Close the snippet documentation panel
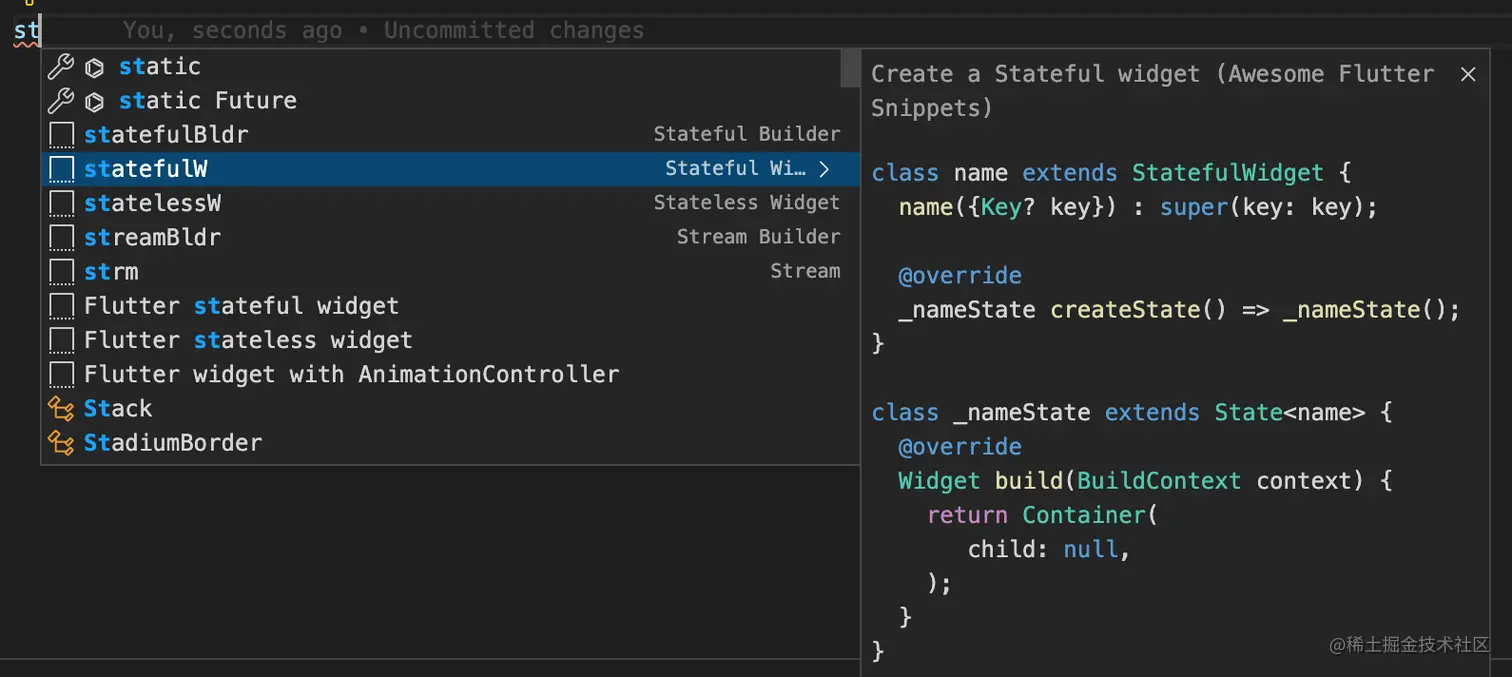 coord(1468,74)
